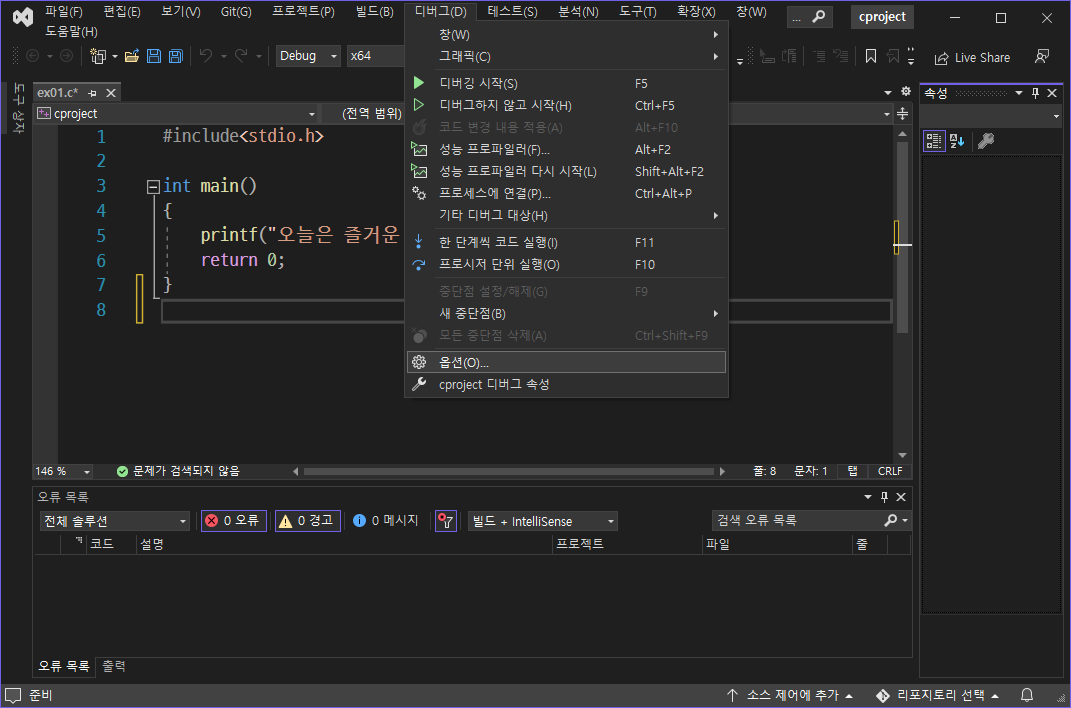Open the Build (빌드) menu
The image size is (1071, 708).
point(374,12)
